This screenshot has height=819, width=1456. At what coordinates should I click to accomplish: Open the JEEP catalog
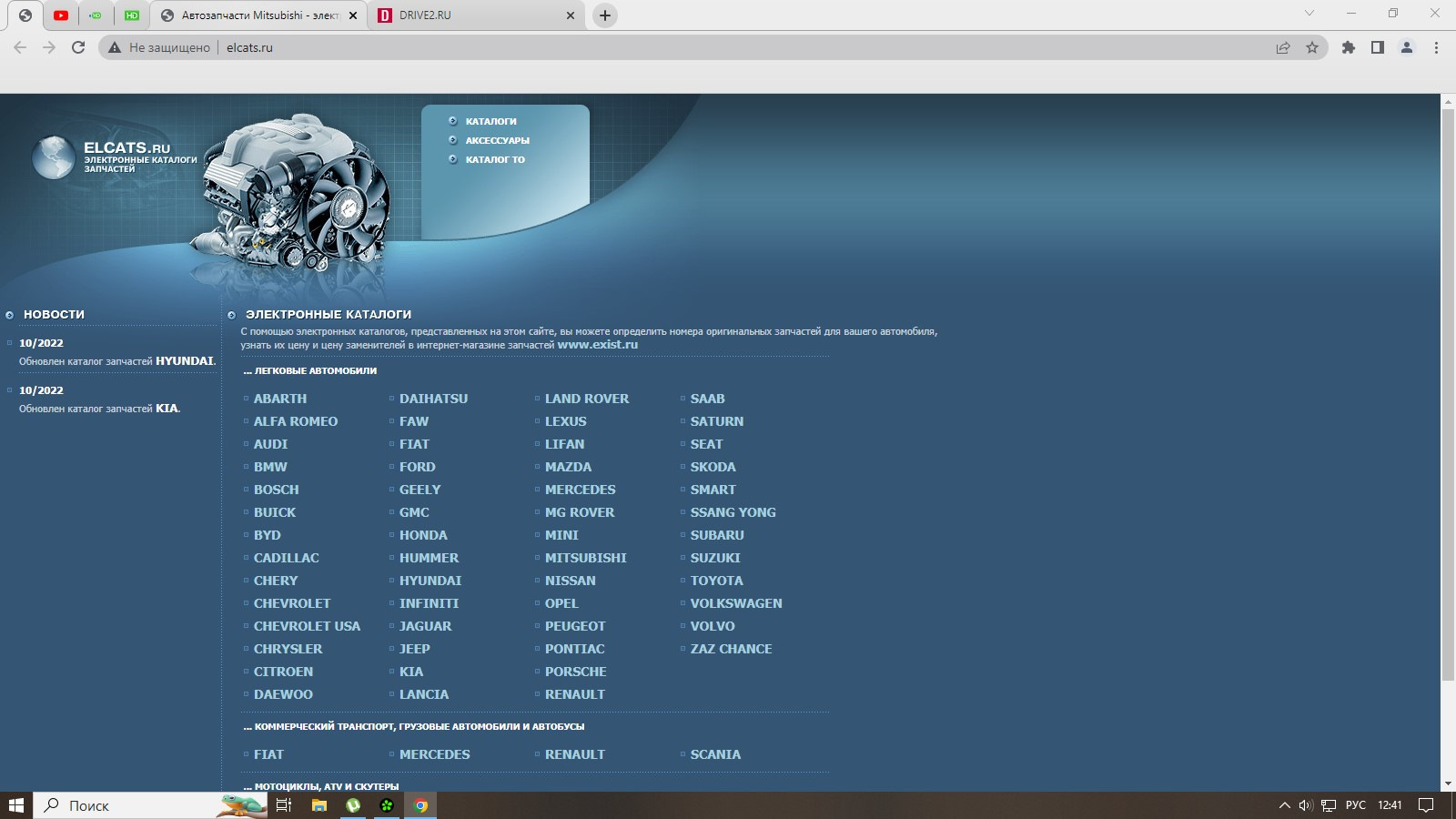pyautogui.click(x=415, y=649)
